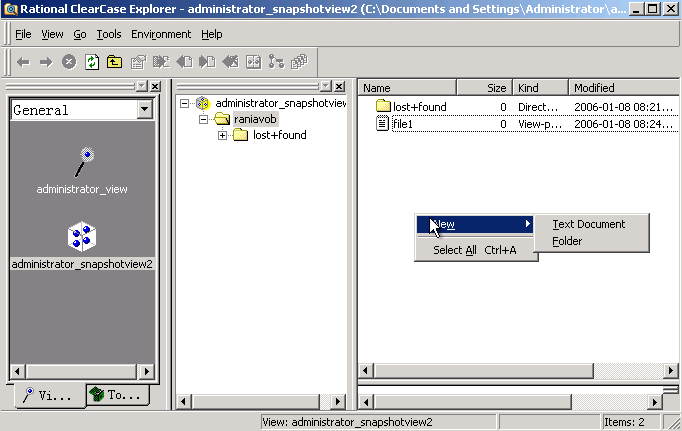Screen dimensions: 682x431
Task: Select the administrator_view magnifier icon
Action: point(84,162)
